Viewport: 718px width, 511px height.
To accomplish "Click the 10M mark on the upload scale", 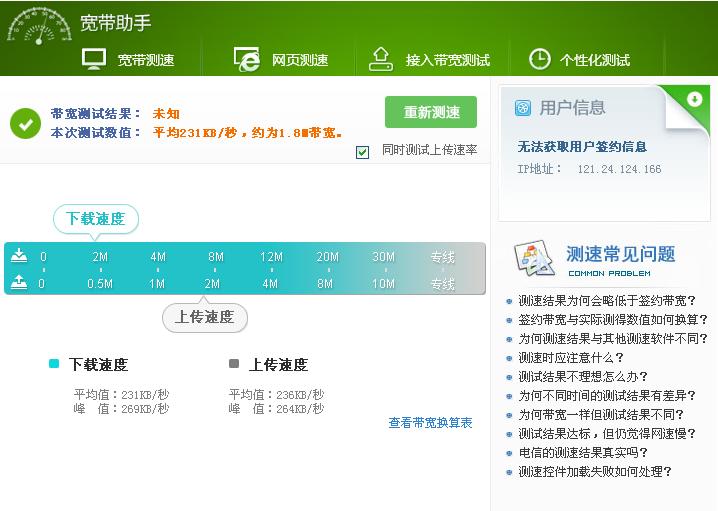I will (383, 283).
